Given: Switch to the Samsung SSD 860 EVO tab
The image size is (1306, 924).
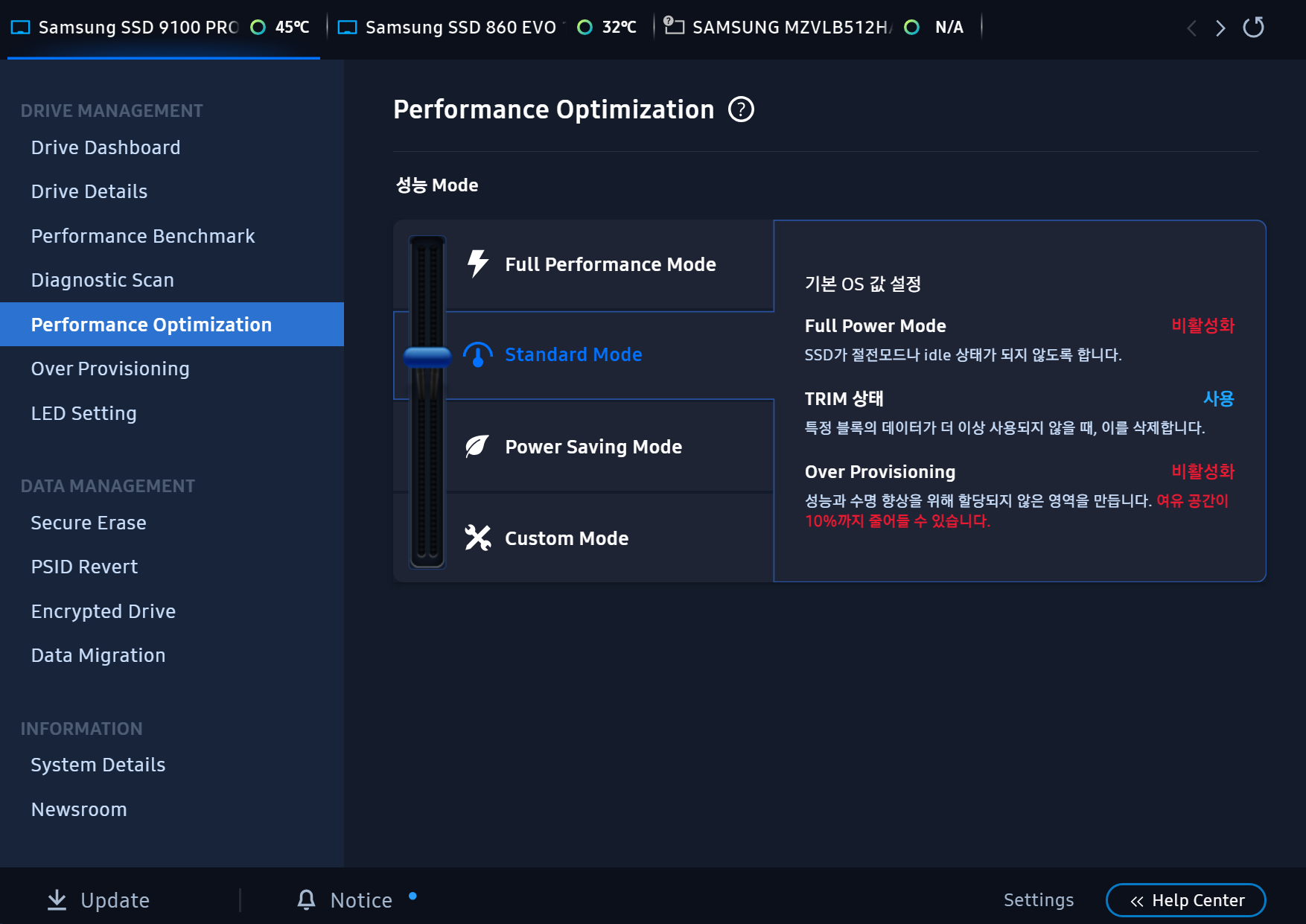Looking at the screenshot, I should pyautogui.click(x=488, y=28).
